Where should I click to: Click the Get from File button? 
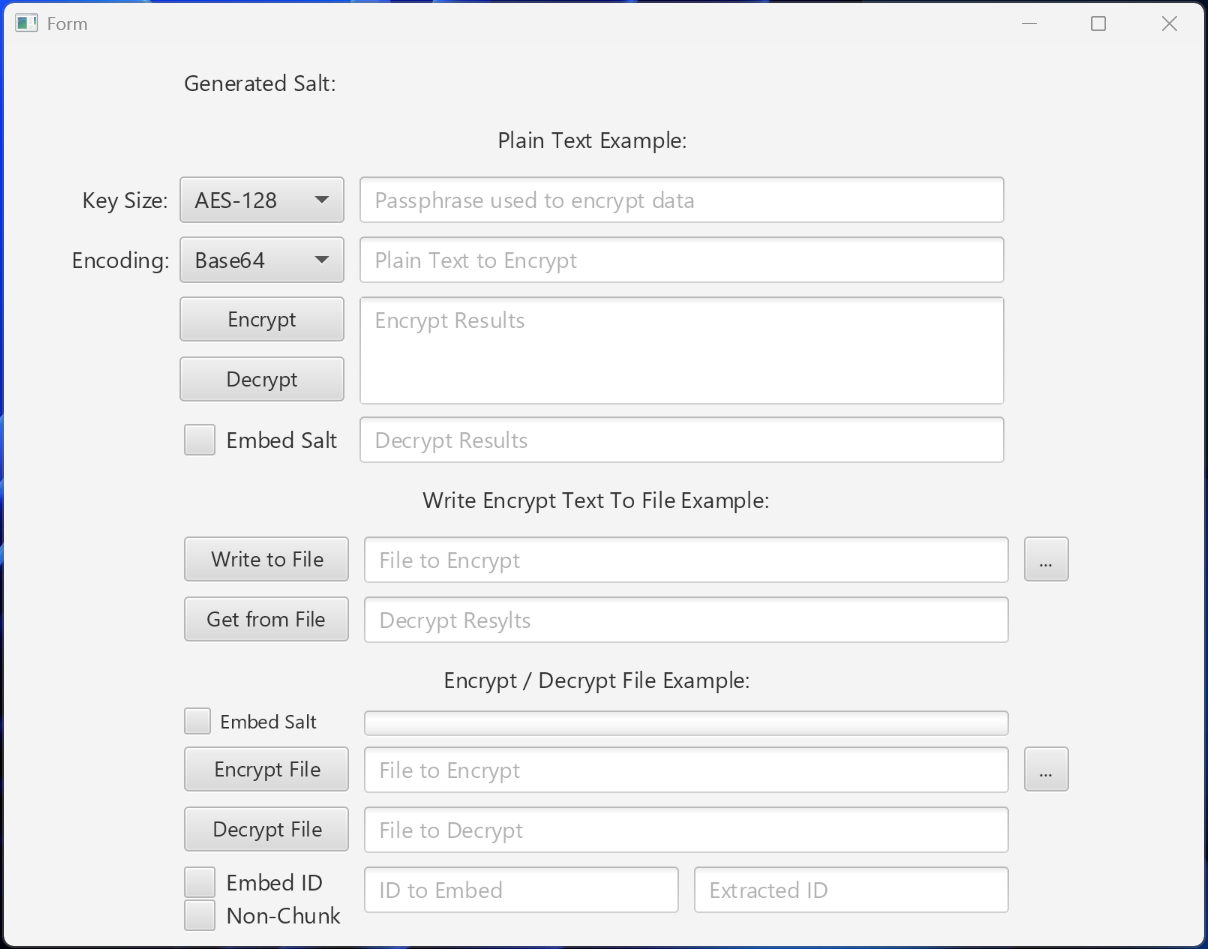pos(266,620)
